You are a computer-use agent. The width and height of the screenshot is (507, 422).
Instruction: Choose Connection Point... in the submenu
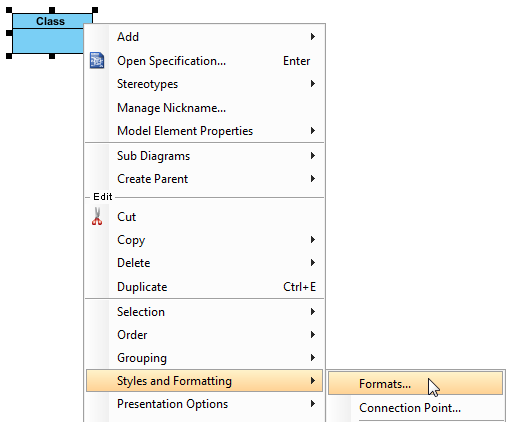click(x=415, y=408)
